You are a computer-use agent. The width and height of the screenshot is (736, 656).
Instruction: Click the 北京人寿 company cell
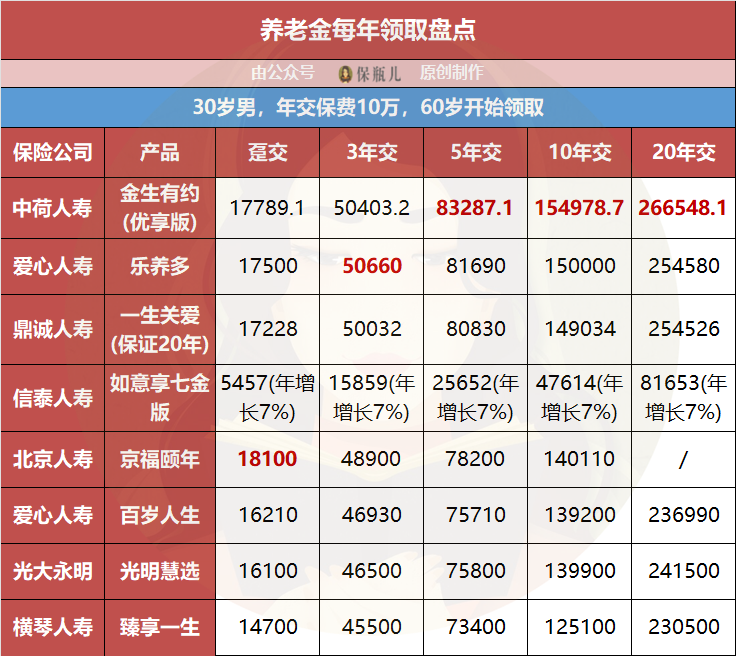coord(53,459)
